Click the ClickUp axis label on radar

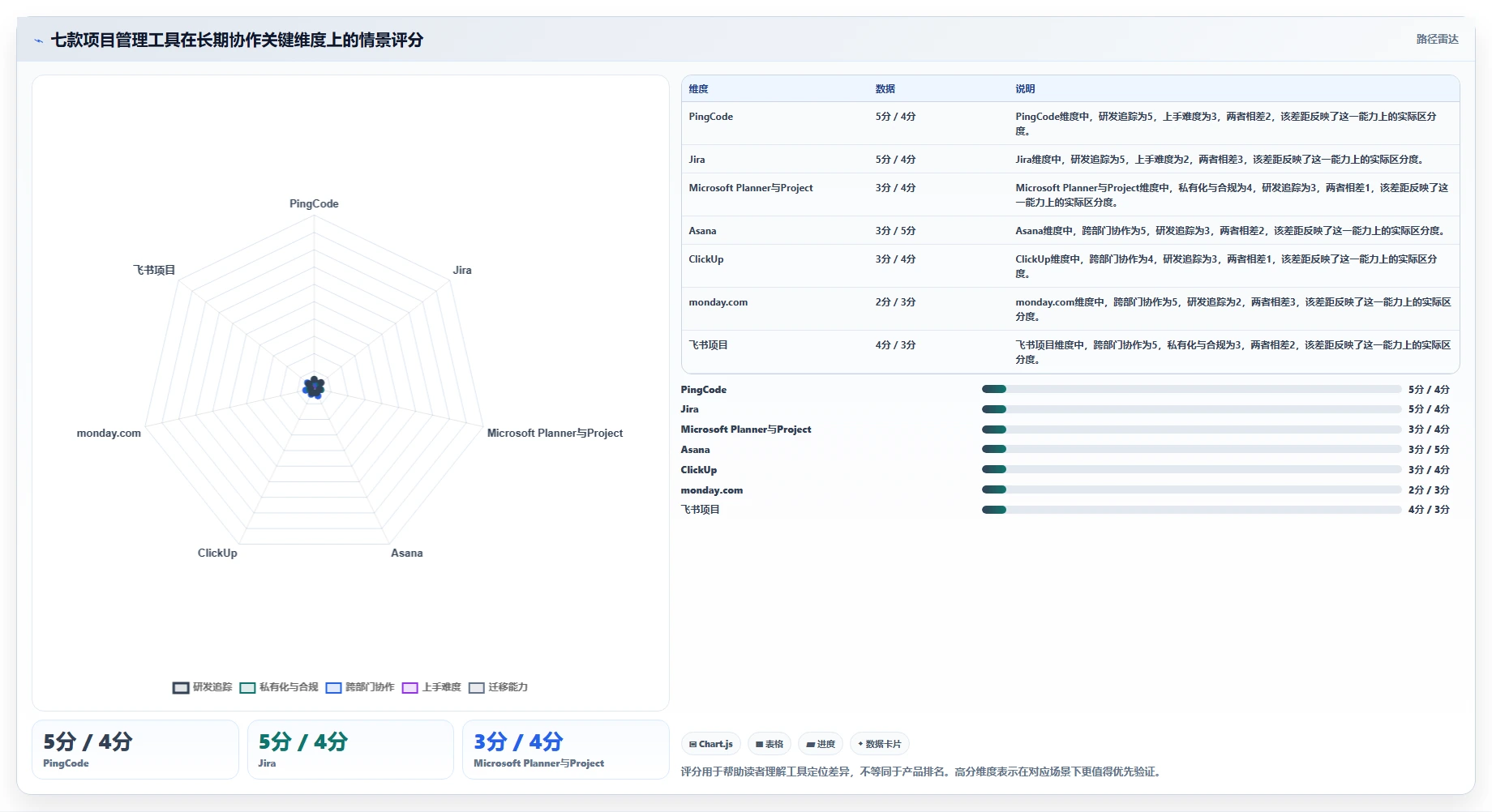tap(217, 553)
